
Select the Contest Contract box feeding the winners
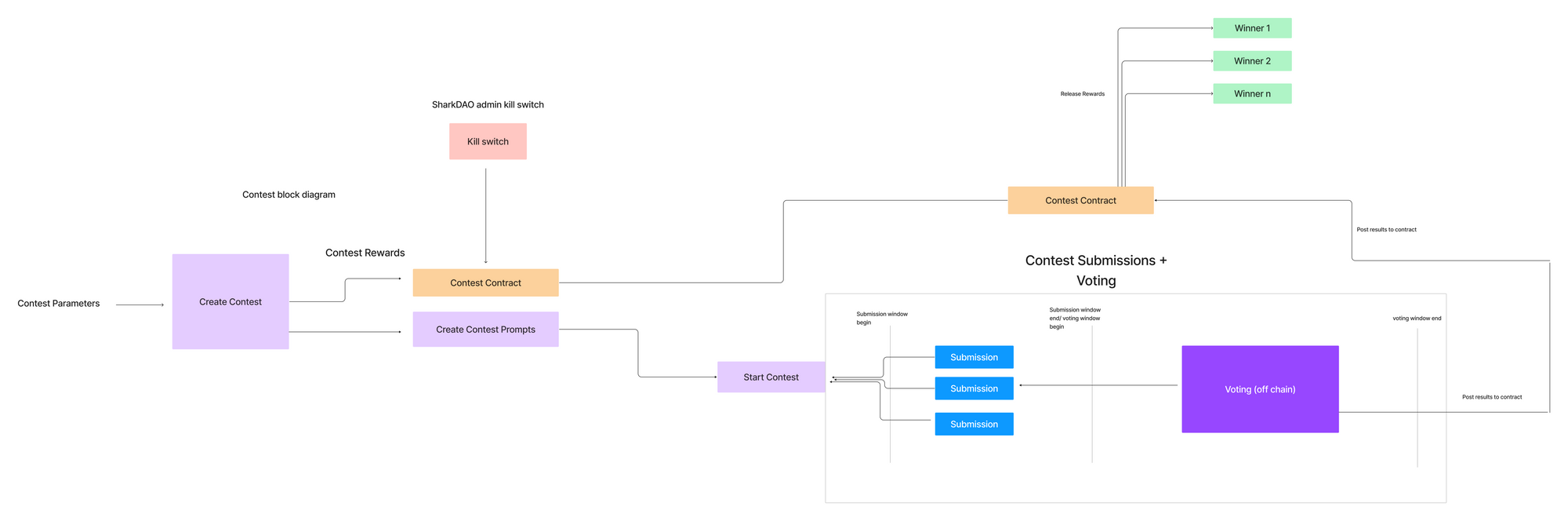pyautogui.click(x=1080, y=200)
